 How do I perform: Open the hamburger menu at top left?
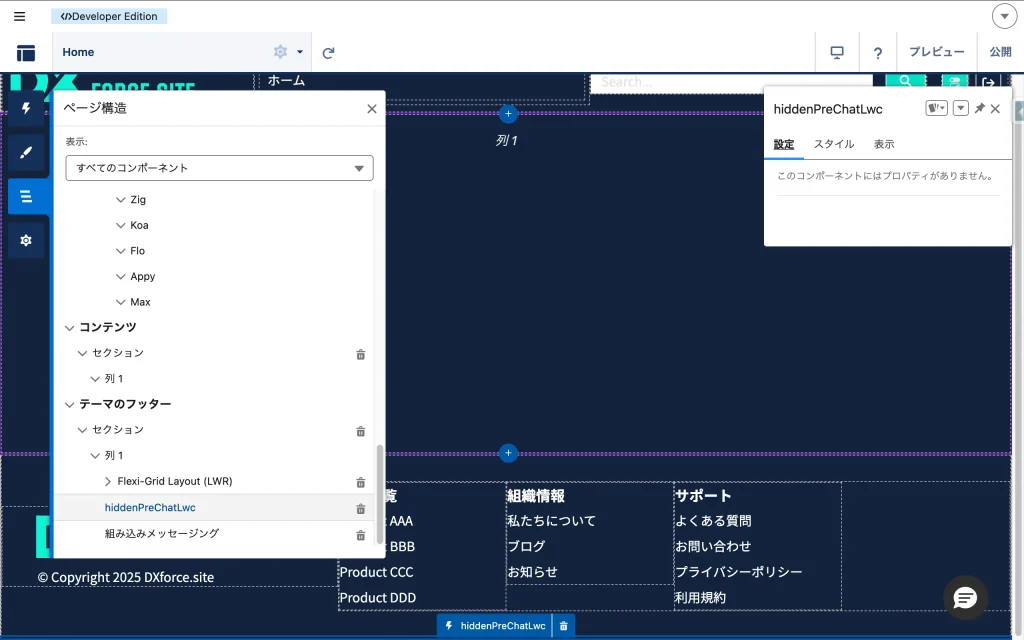pyautogui.click(x=19, y=17)
